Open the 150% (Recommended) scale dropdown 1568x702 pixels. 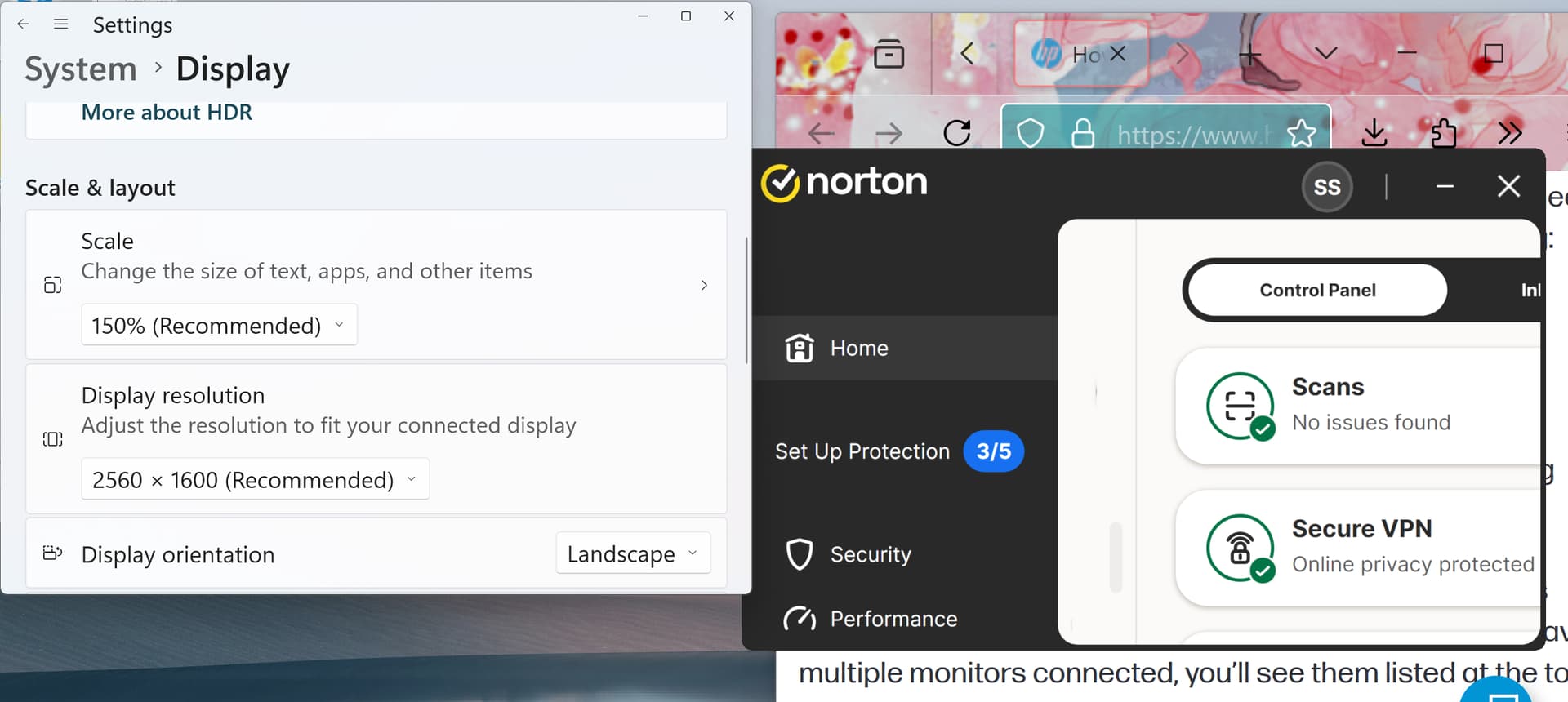[x=219, y=325]
